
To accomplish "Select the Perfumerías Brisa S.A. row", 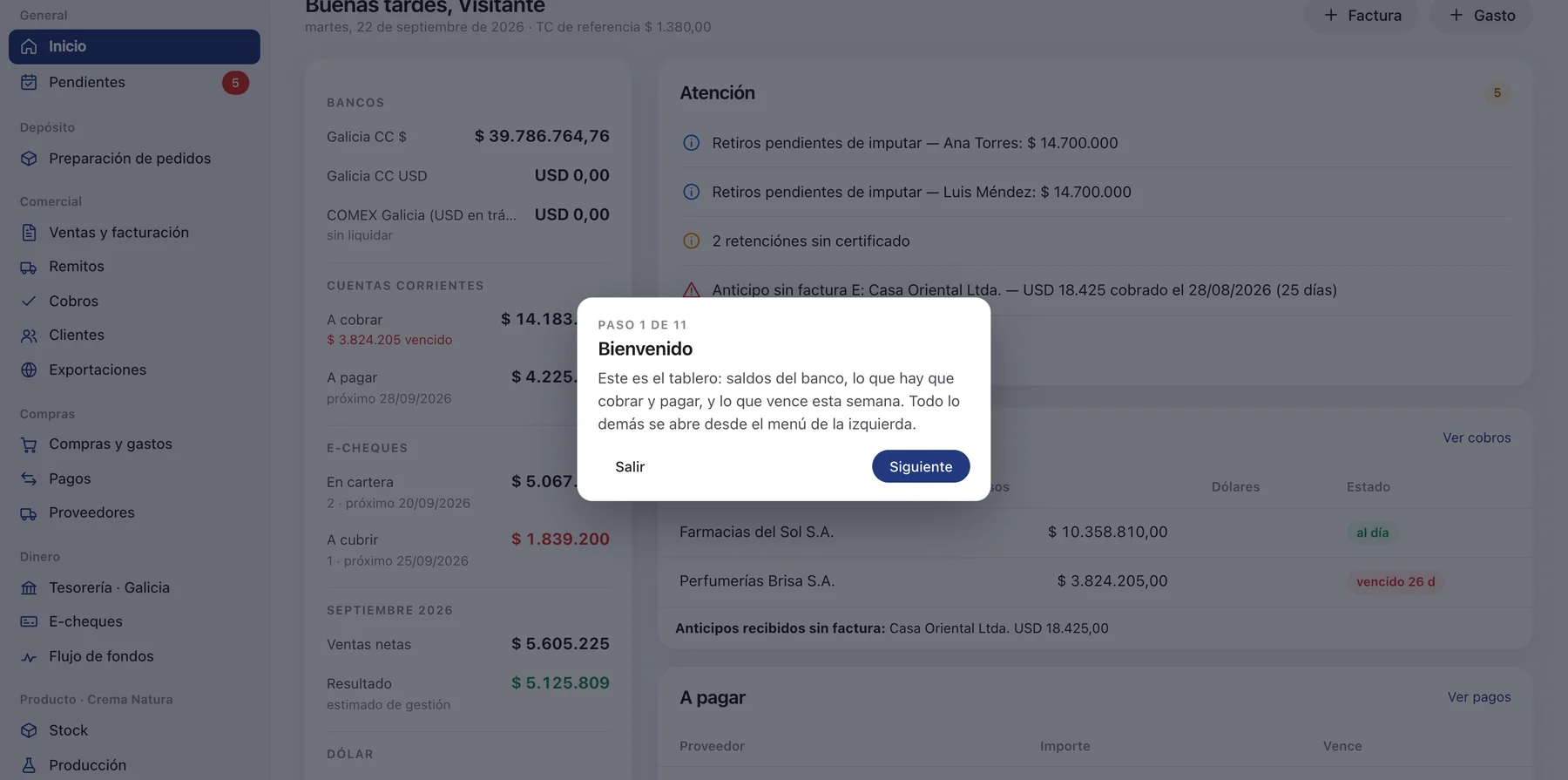I will pos(1095,581).
